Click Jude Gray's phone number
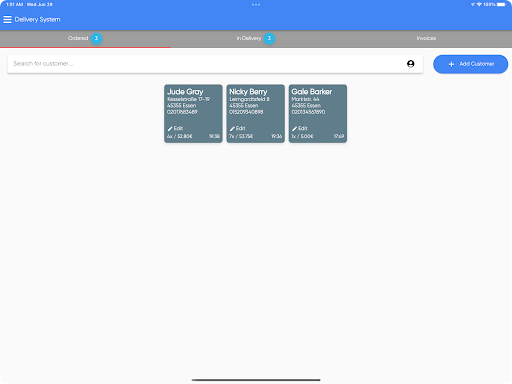Viewport: 512px width, 384px height. pos(182,112)
